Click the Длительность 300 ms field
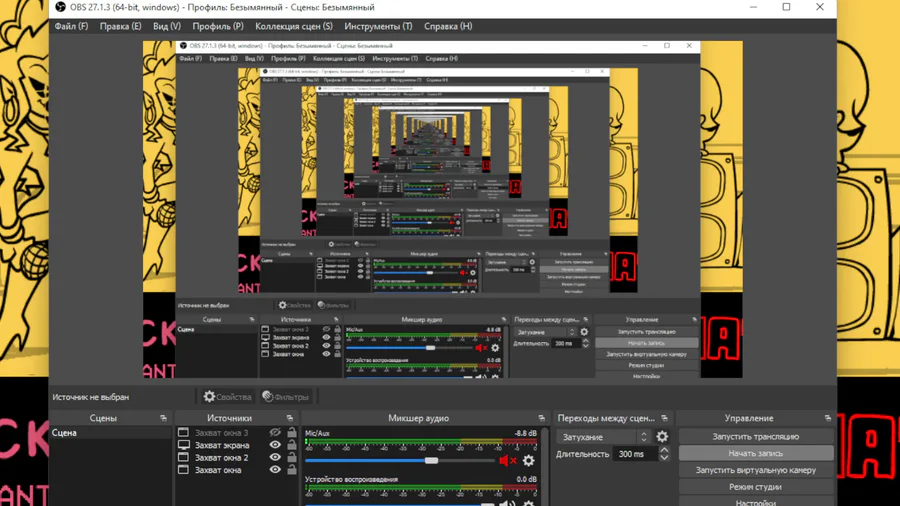 tap(636, 454)
